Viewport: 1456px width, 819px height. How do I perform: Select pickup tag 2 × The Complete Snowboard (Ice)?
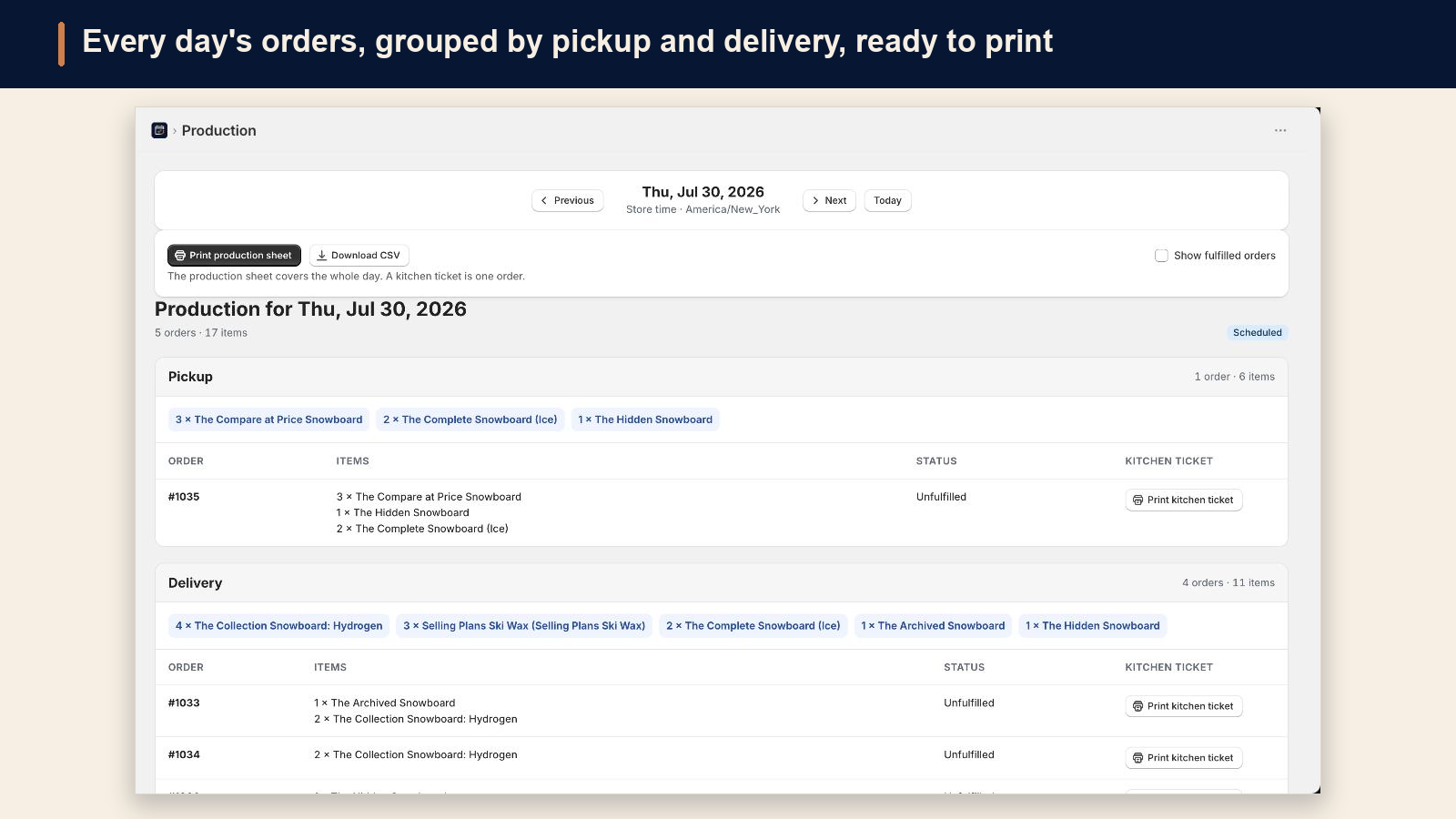tap(470, 420)
